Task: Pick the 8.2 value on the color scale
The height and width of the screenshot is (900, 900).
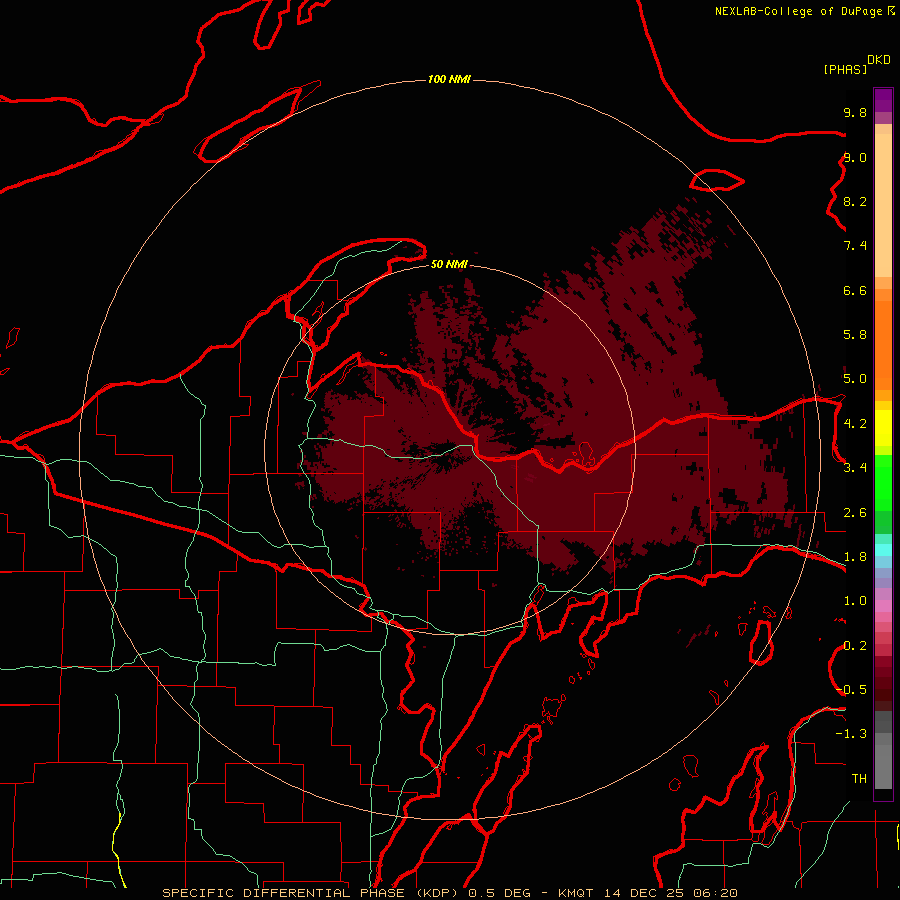Action: [x=855, y=201]
